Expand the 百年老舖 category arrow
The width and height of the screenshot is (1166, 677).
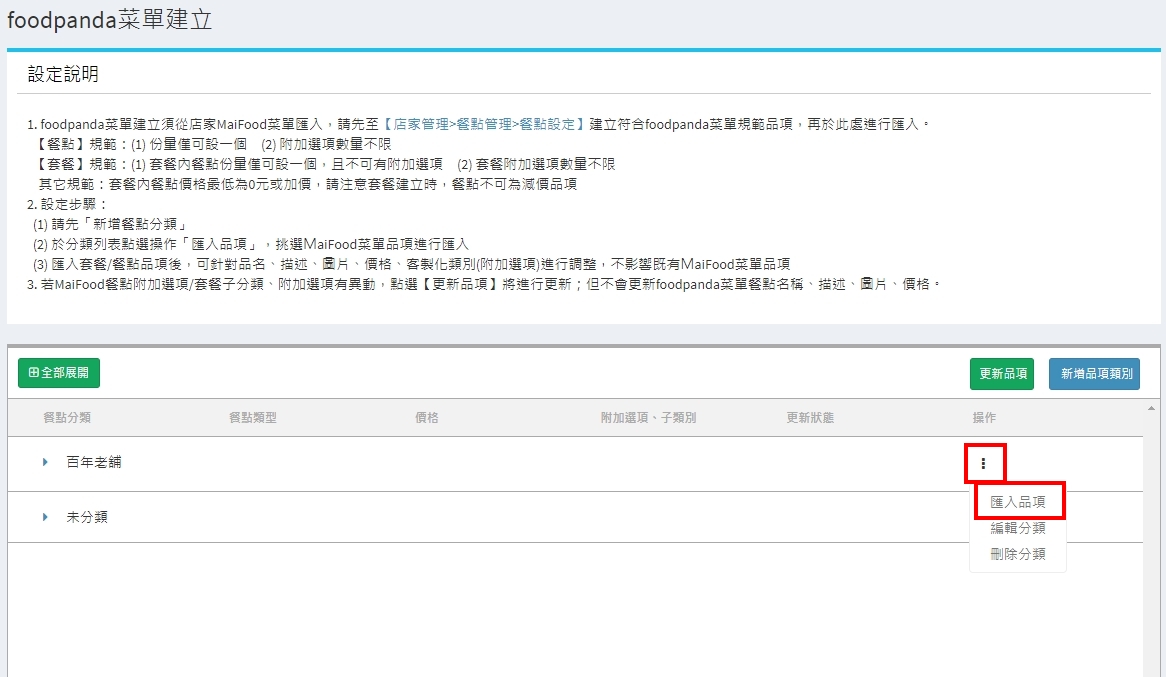(45, 463)
